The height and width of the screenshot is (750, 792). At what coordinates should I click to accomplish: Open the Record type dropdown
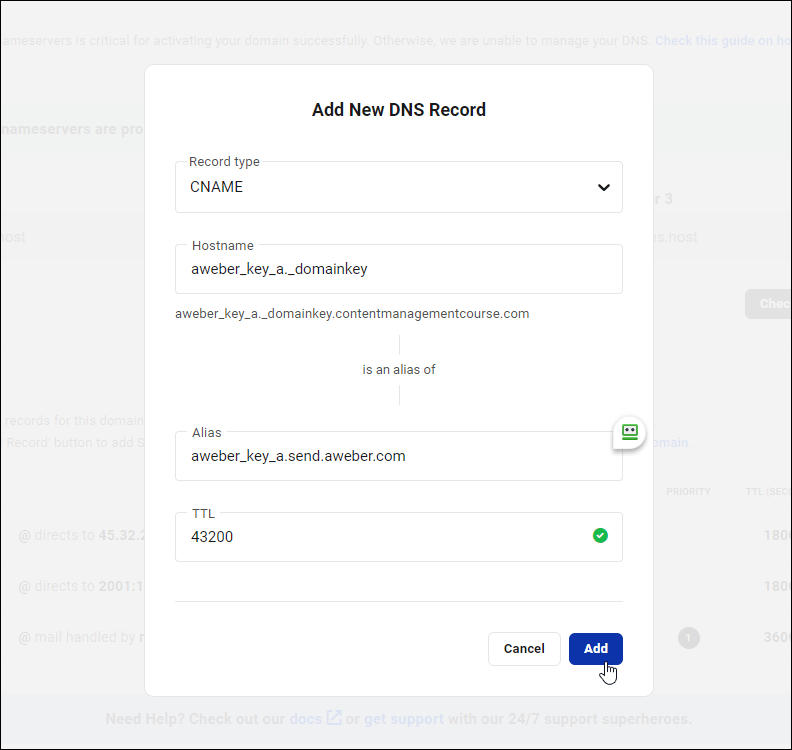coord(399,187)
